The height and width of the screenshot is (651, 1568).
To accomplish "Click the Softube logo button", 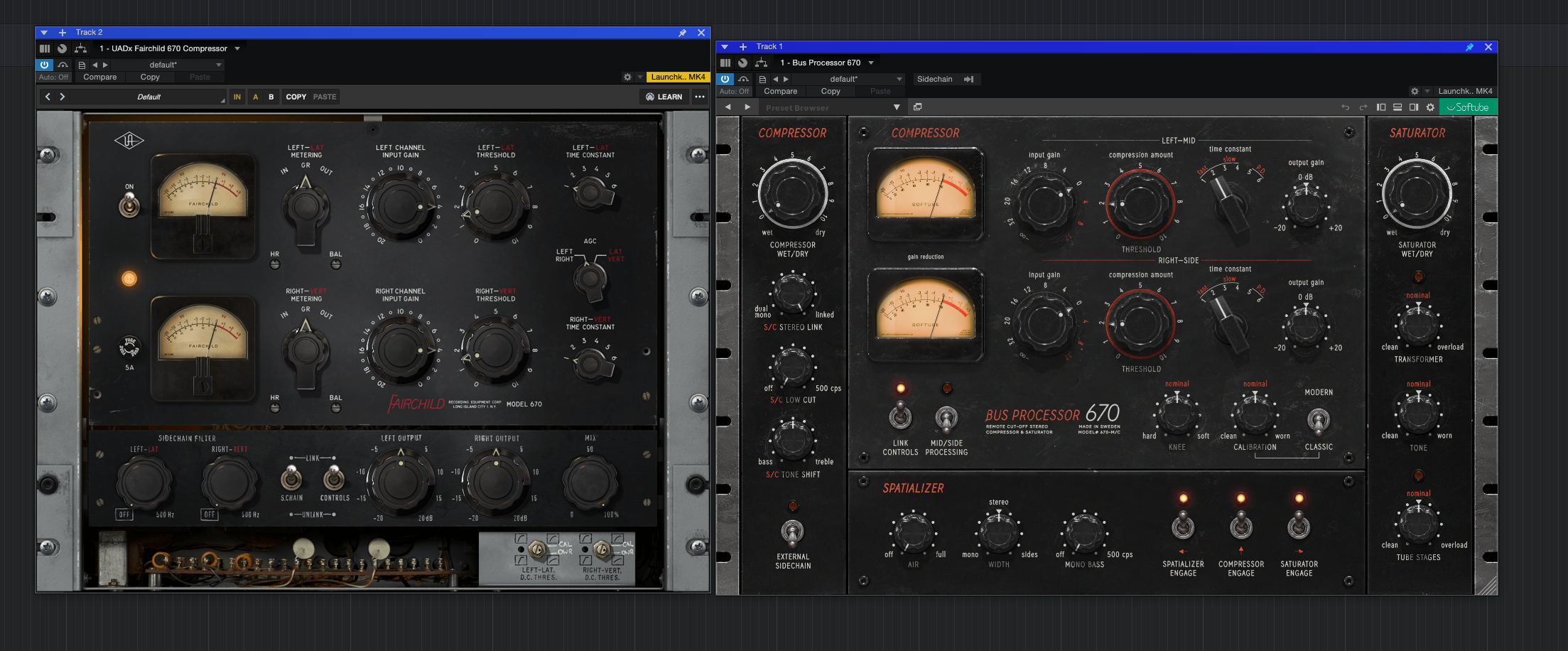I will pyautogui.click(x=1468, y=107).
